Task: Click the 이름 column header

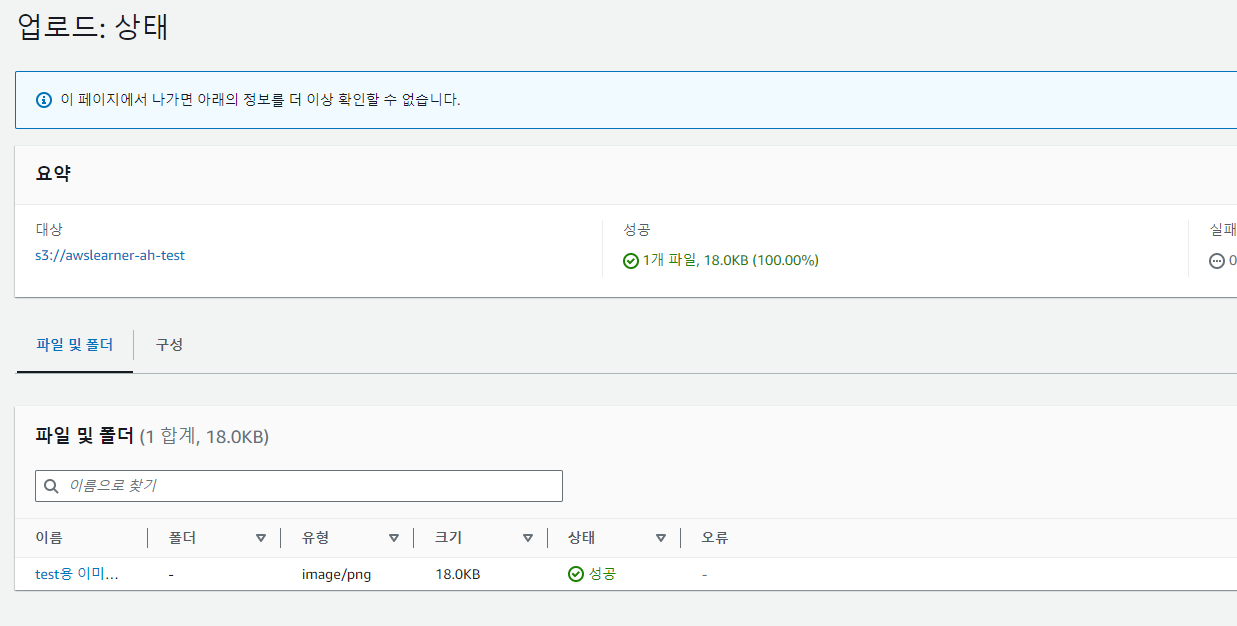Action: click(x=49, y=538)
